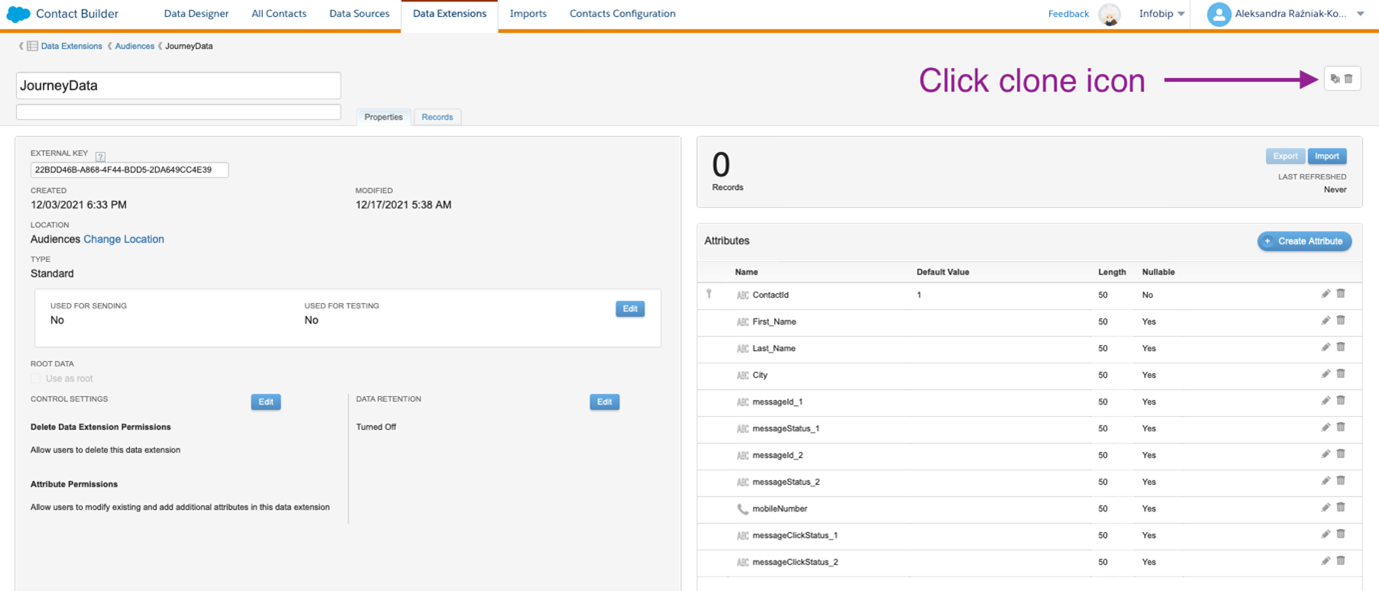Open the Data Designer tab
The height and width of the screenshot is (591, 1379).
(196, 14)
